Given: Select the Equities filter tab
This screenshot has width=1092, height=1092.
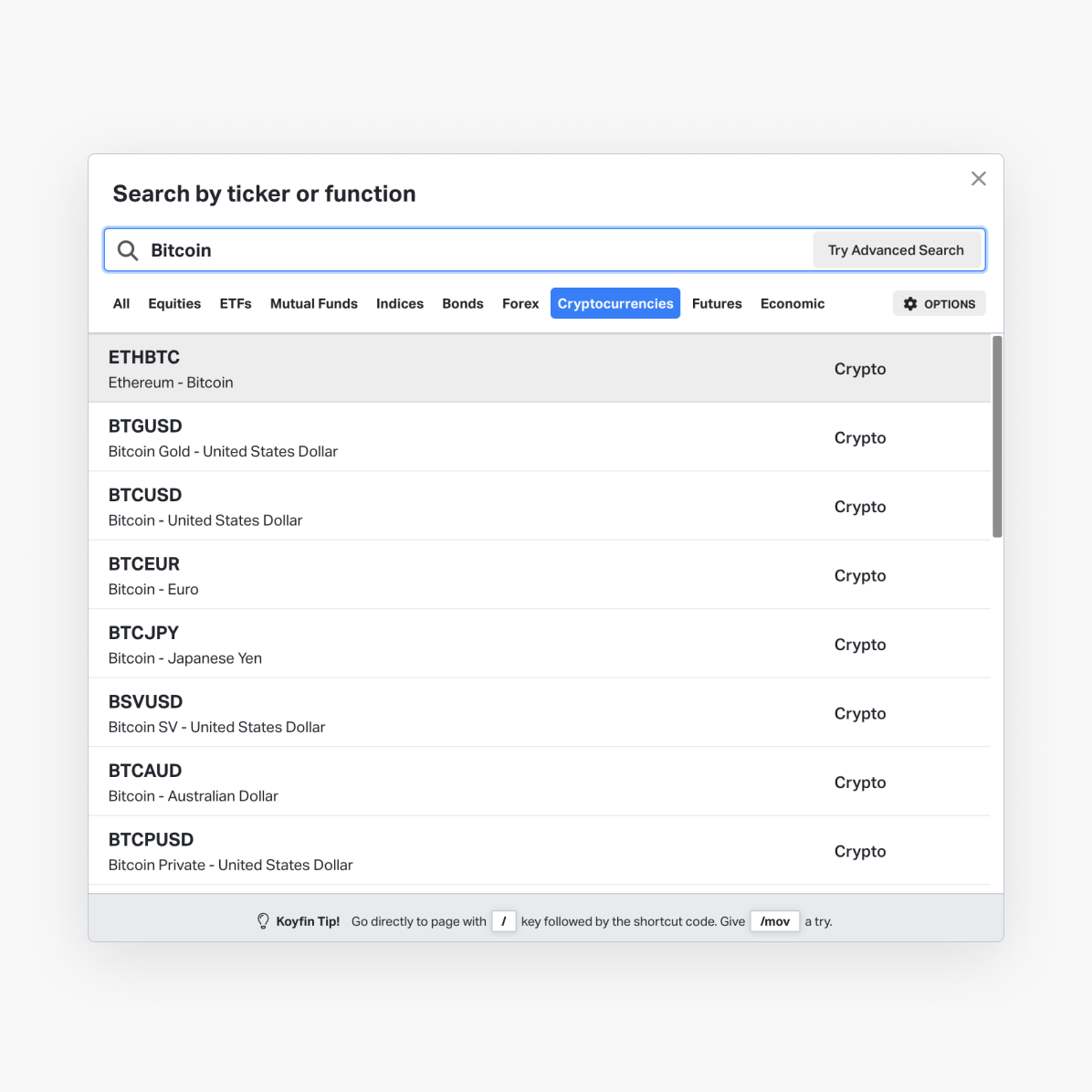Looking at the screenshot, I should [x=174, y=304].
